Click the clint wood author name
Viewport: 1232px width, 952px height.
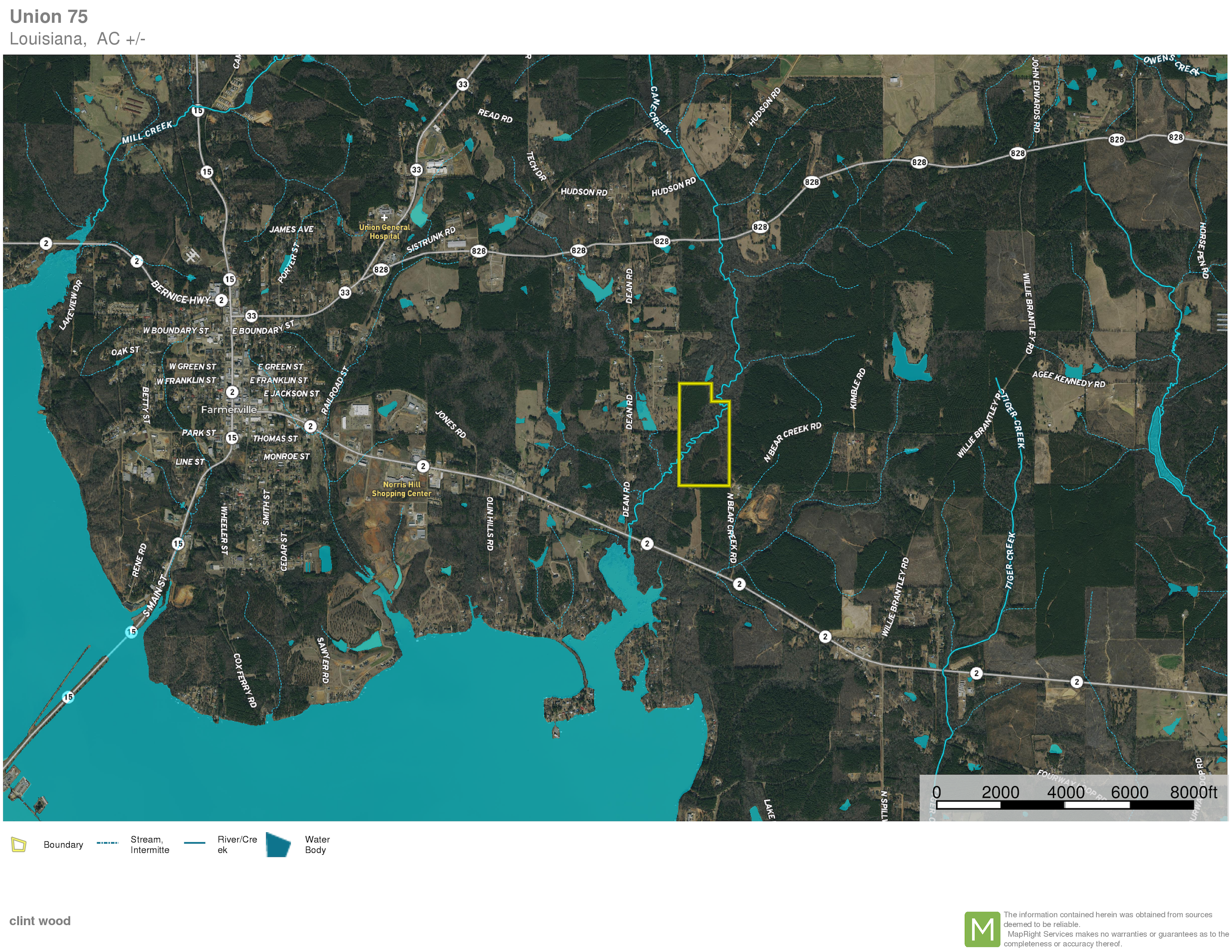coord(40,920)
